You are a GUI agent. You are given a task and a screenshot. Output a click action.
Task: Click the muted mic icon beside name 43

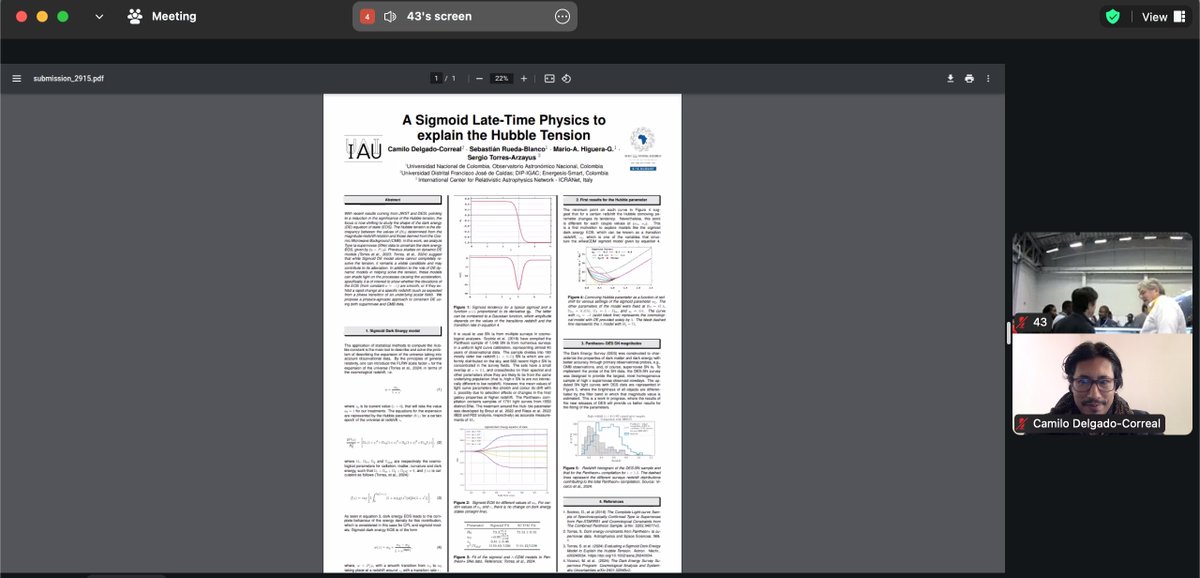click(x=1023, y=322)
